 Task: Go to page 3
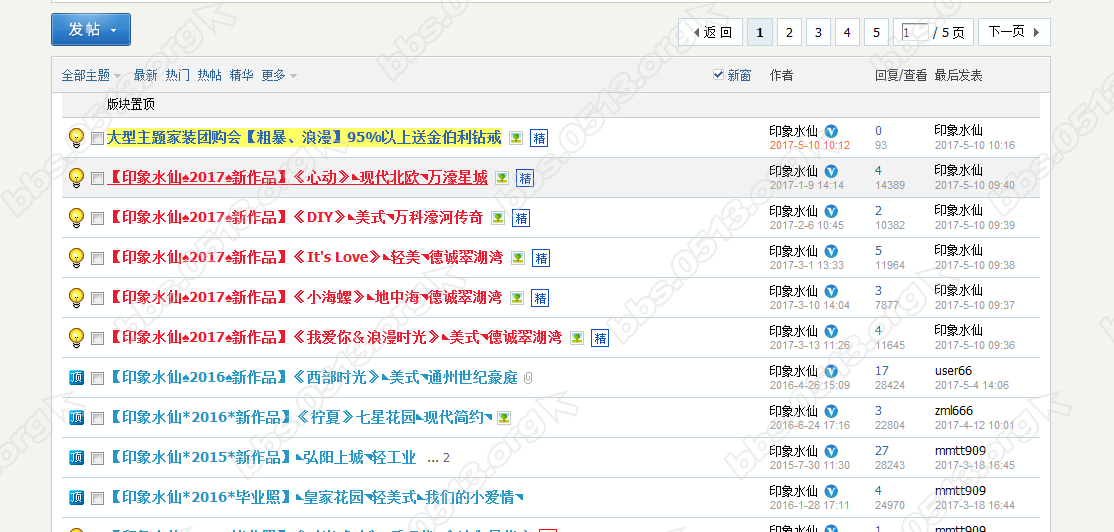point(818,32)
